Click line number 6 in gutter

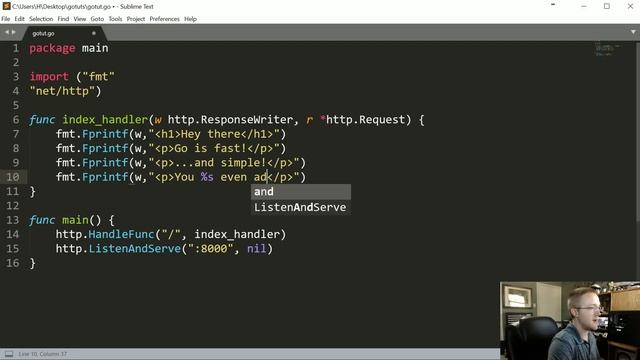click(16, 120)
